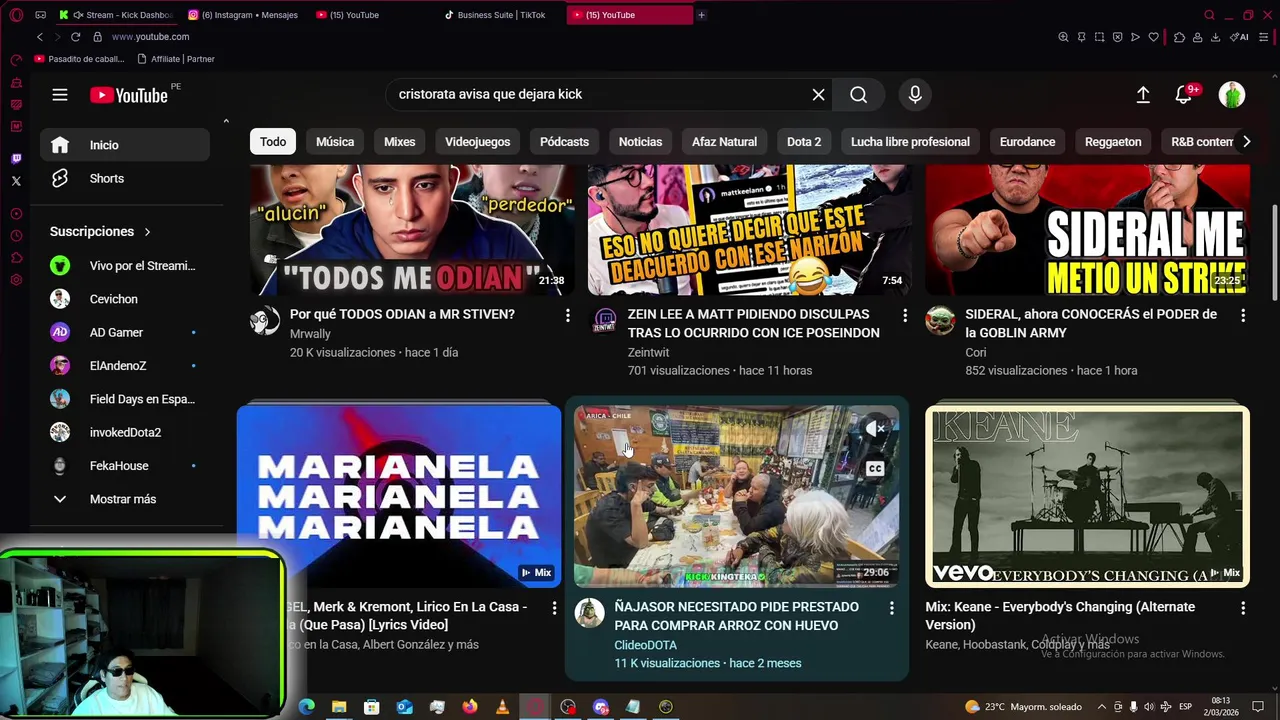Select the Dota 2 filter chip
This screenshot has width=1280, height=720.
pyautogui.click(x=803, y=141)
